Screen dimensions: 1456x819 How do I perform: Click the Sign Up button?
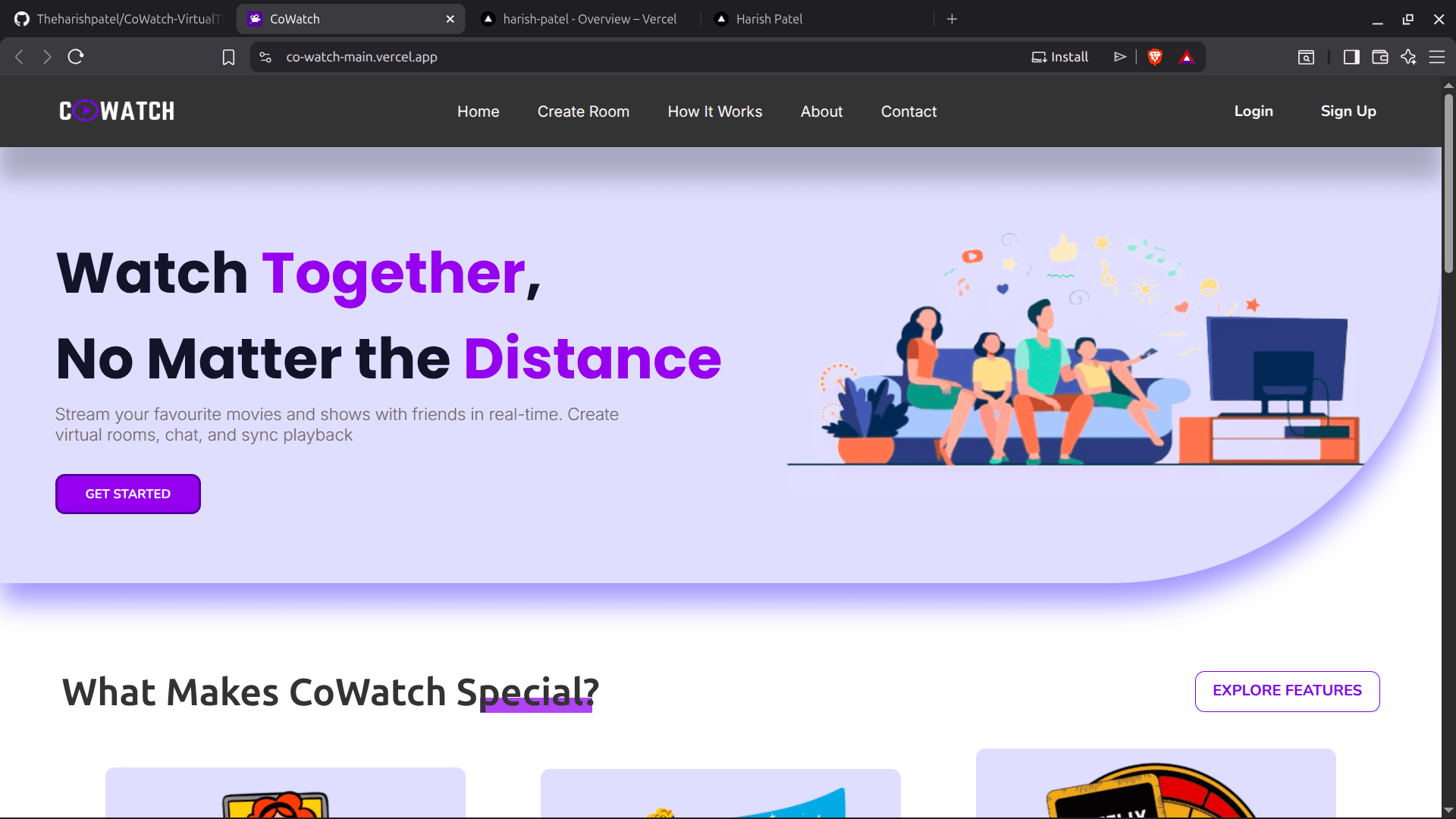pyautogui.click(x=1348, y=111)
